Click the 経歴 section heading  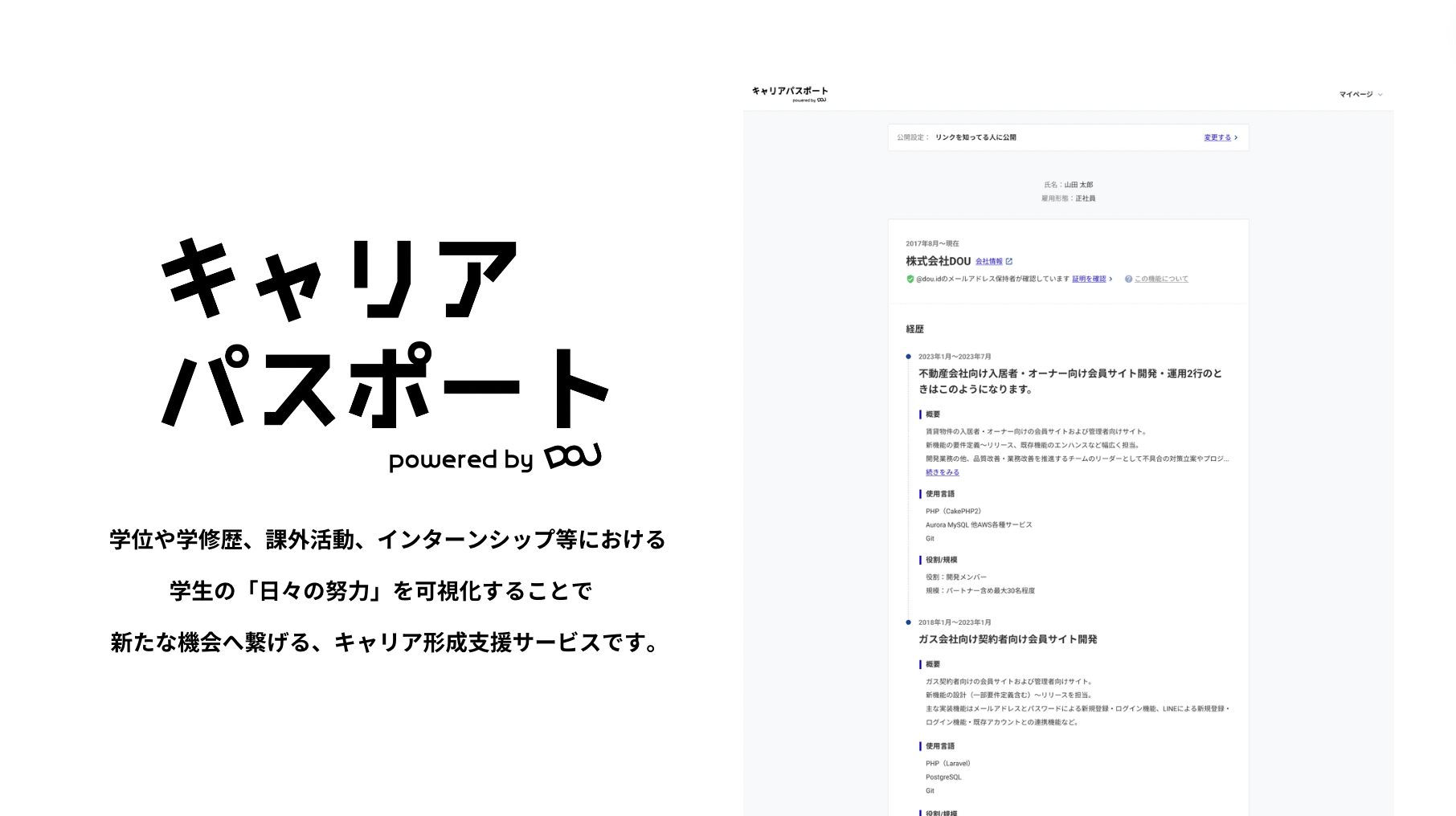tap(914, 329)
